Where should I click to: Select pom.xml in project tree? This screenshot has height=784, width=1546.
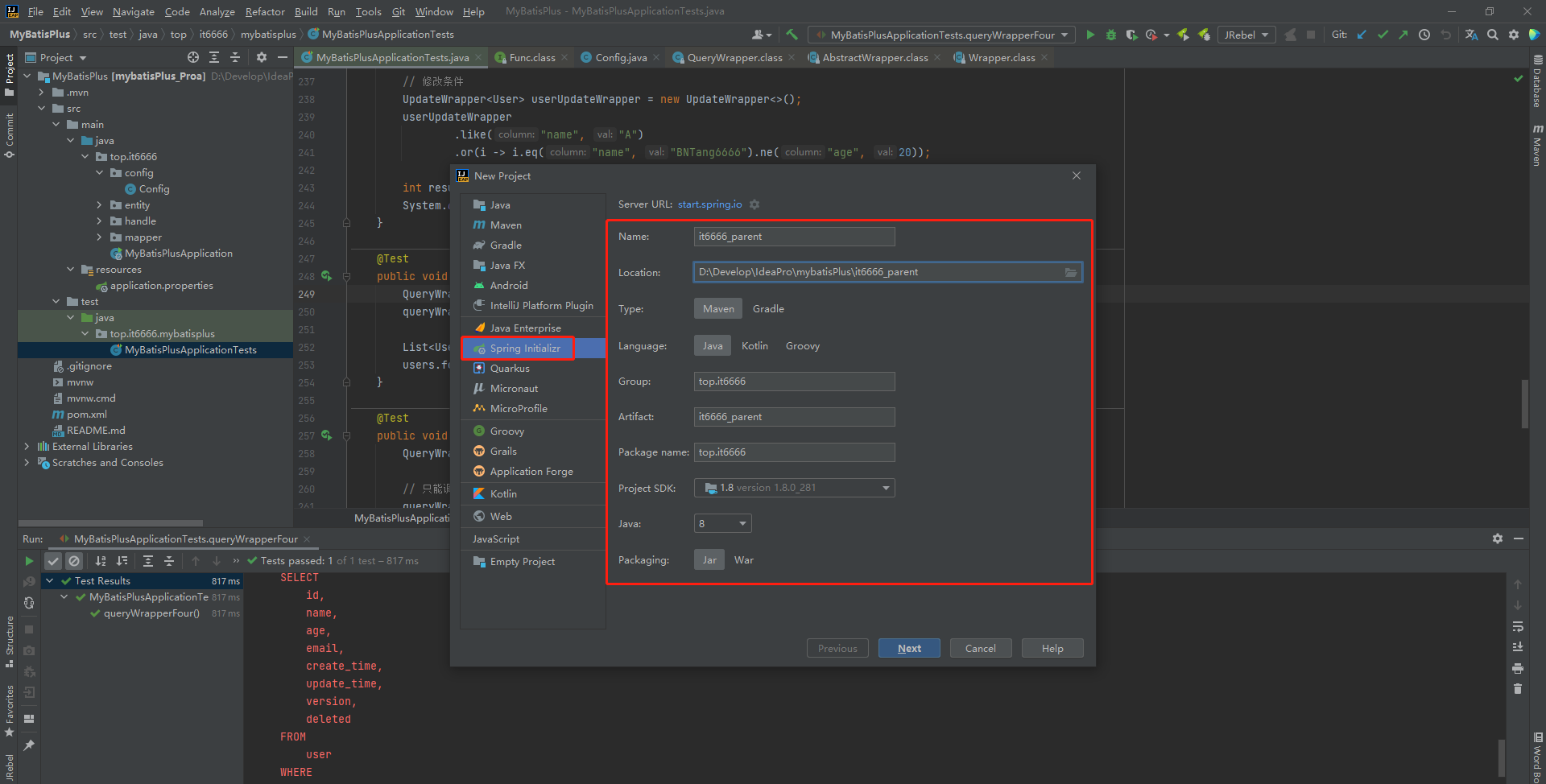click(86, 415)
